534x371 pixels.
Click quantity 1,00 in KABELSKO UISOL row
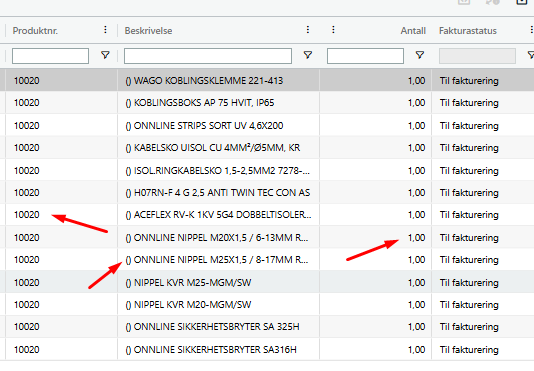point(417,148)
